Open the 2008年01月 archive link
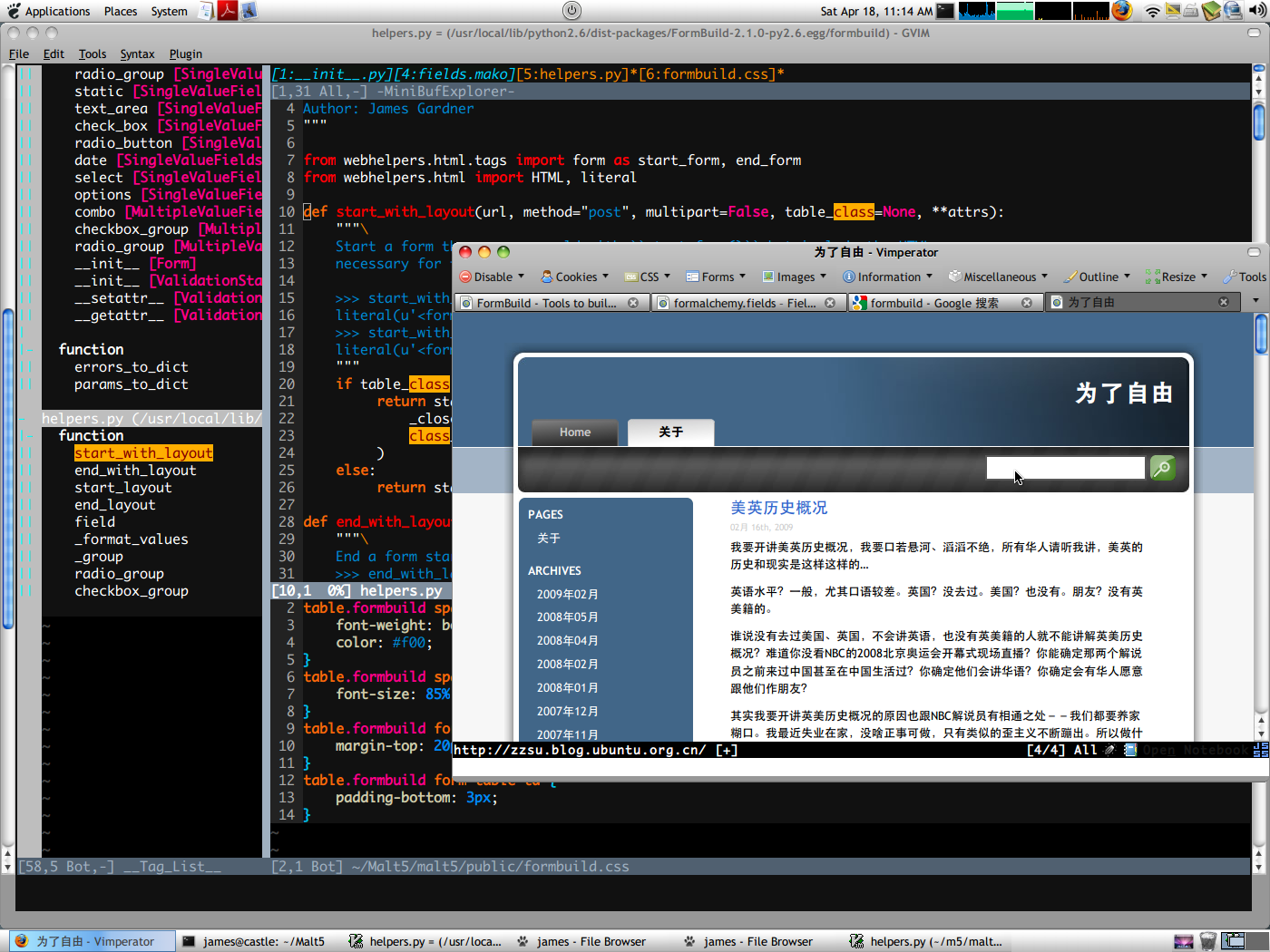Image resolution: width=1270 pixels, height=952 pixels. 567,688
